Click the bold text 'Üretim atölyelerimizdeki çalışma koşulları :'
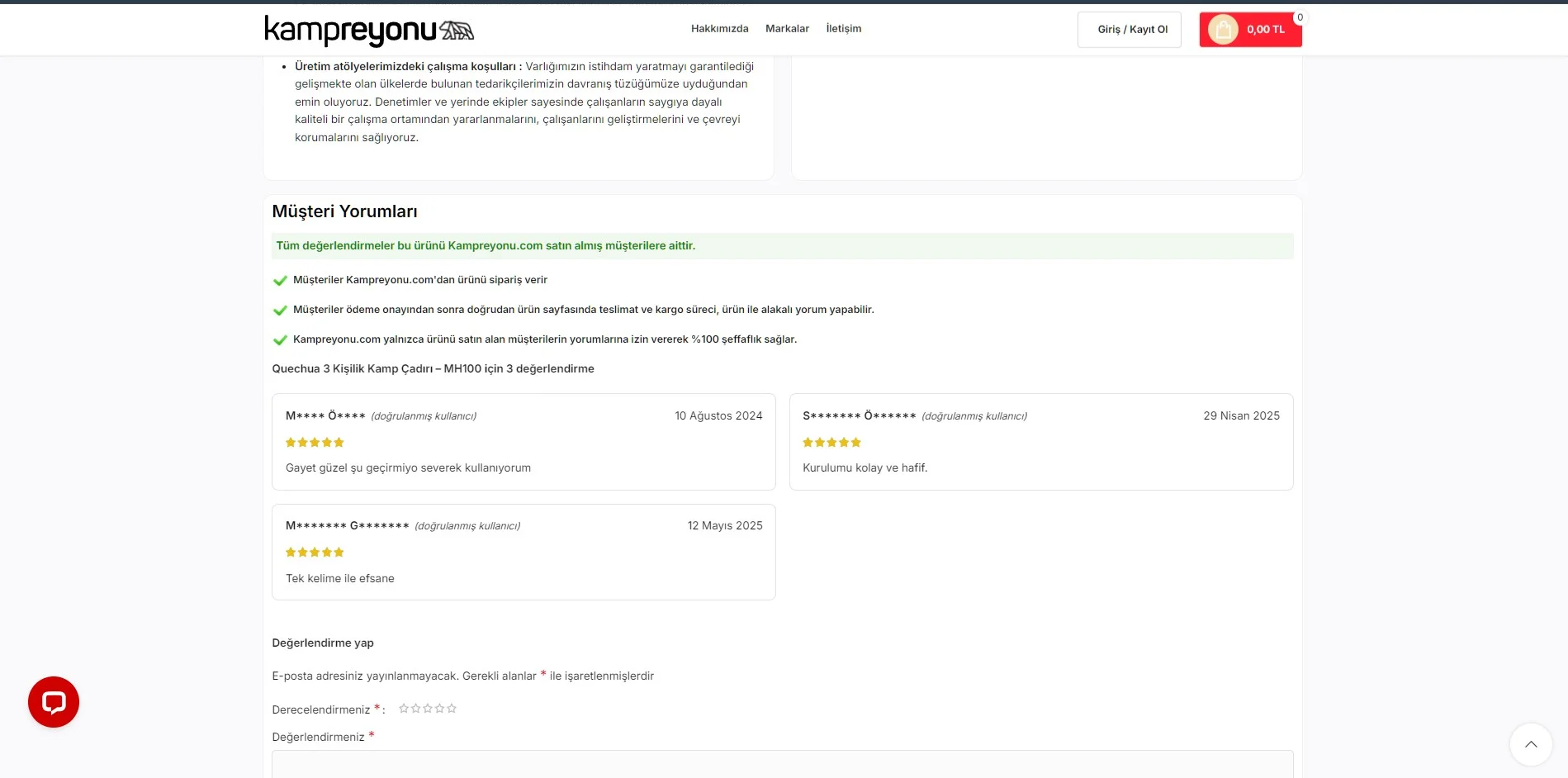Image resolution: width=1568 pixels, height=778 pixels. coord(409,67)
